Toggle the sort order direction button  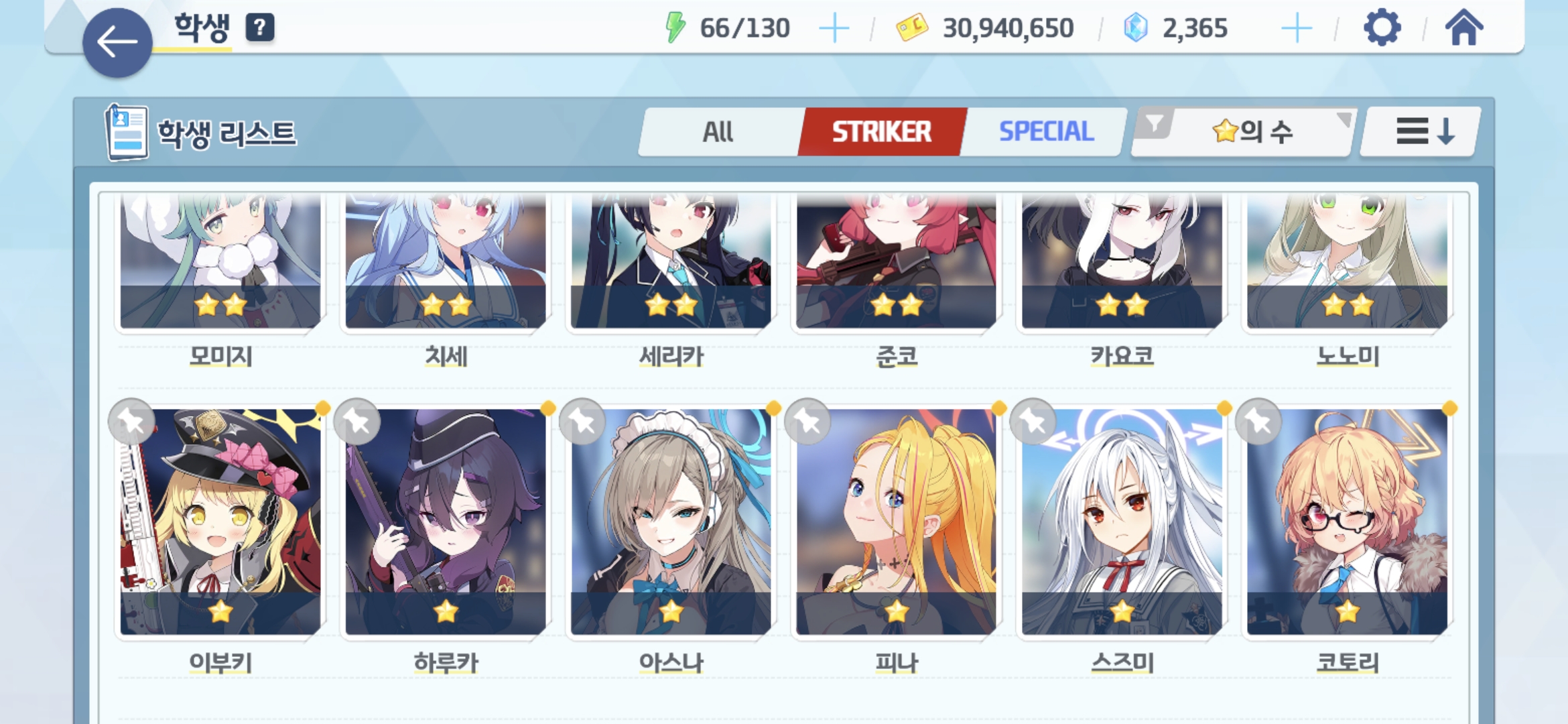pos(1421,131)
